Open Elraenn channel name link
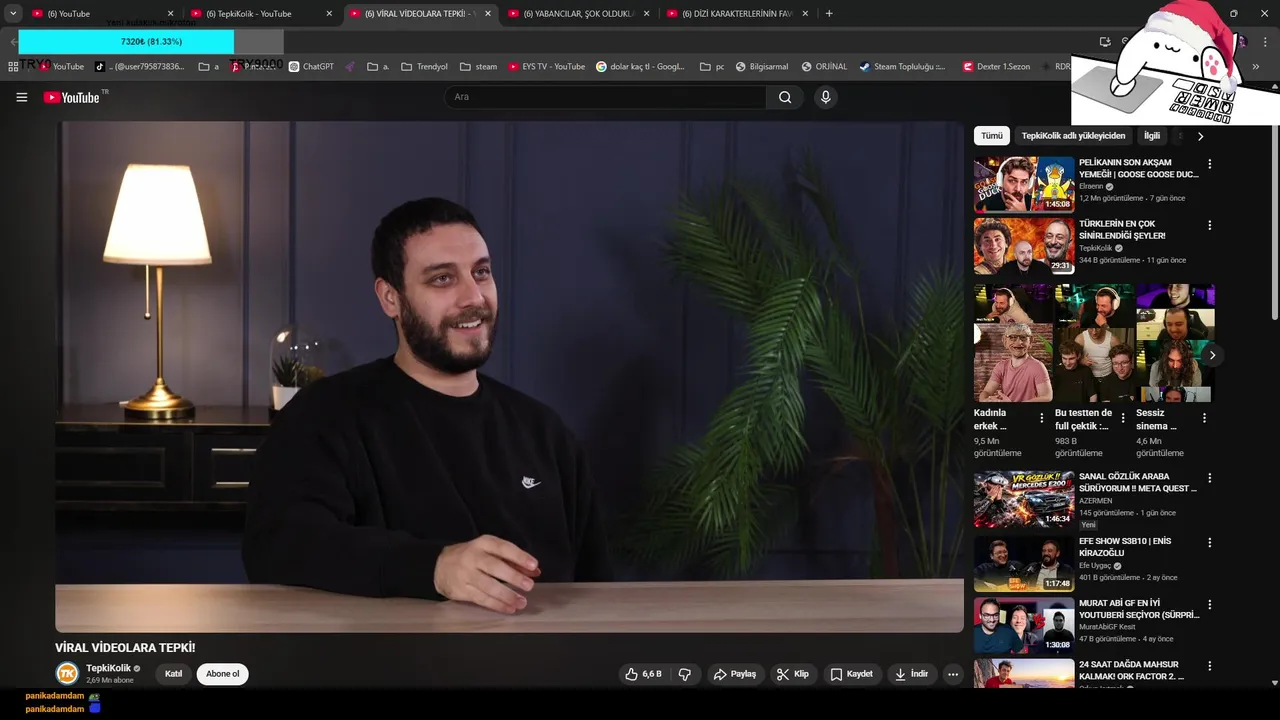Screen dimensions: 1280x720 (1091, 186)
